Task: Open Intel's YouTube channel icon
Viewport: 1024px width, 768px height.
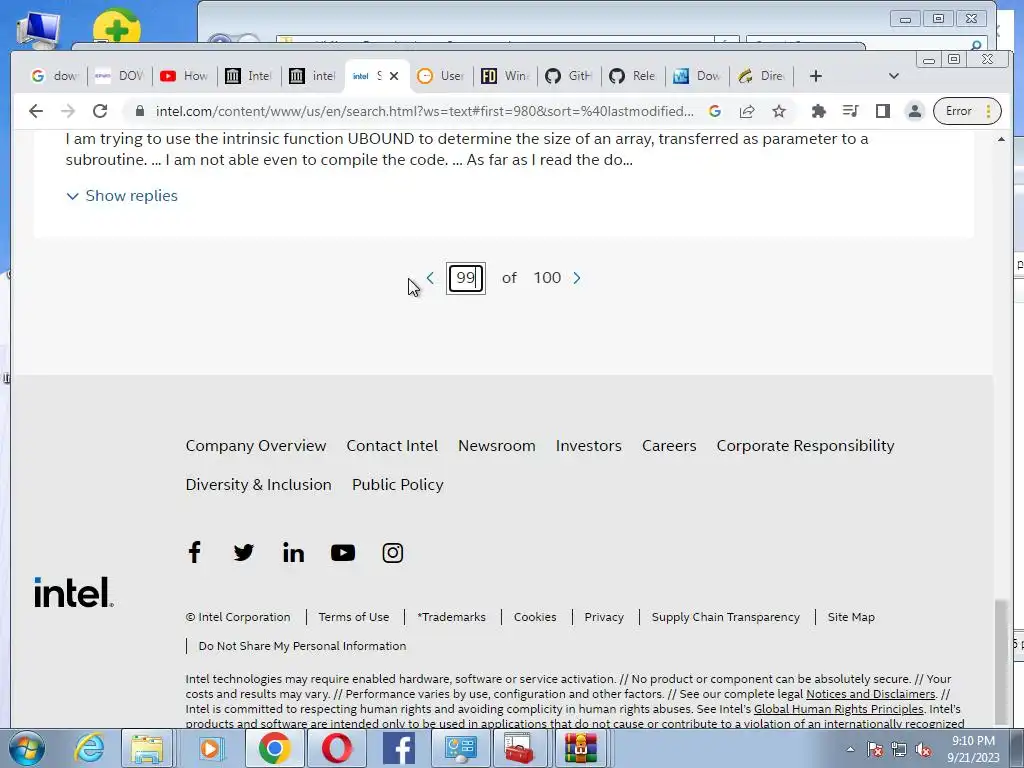Action: tap(343, 553)
